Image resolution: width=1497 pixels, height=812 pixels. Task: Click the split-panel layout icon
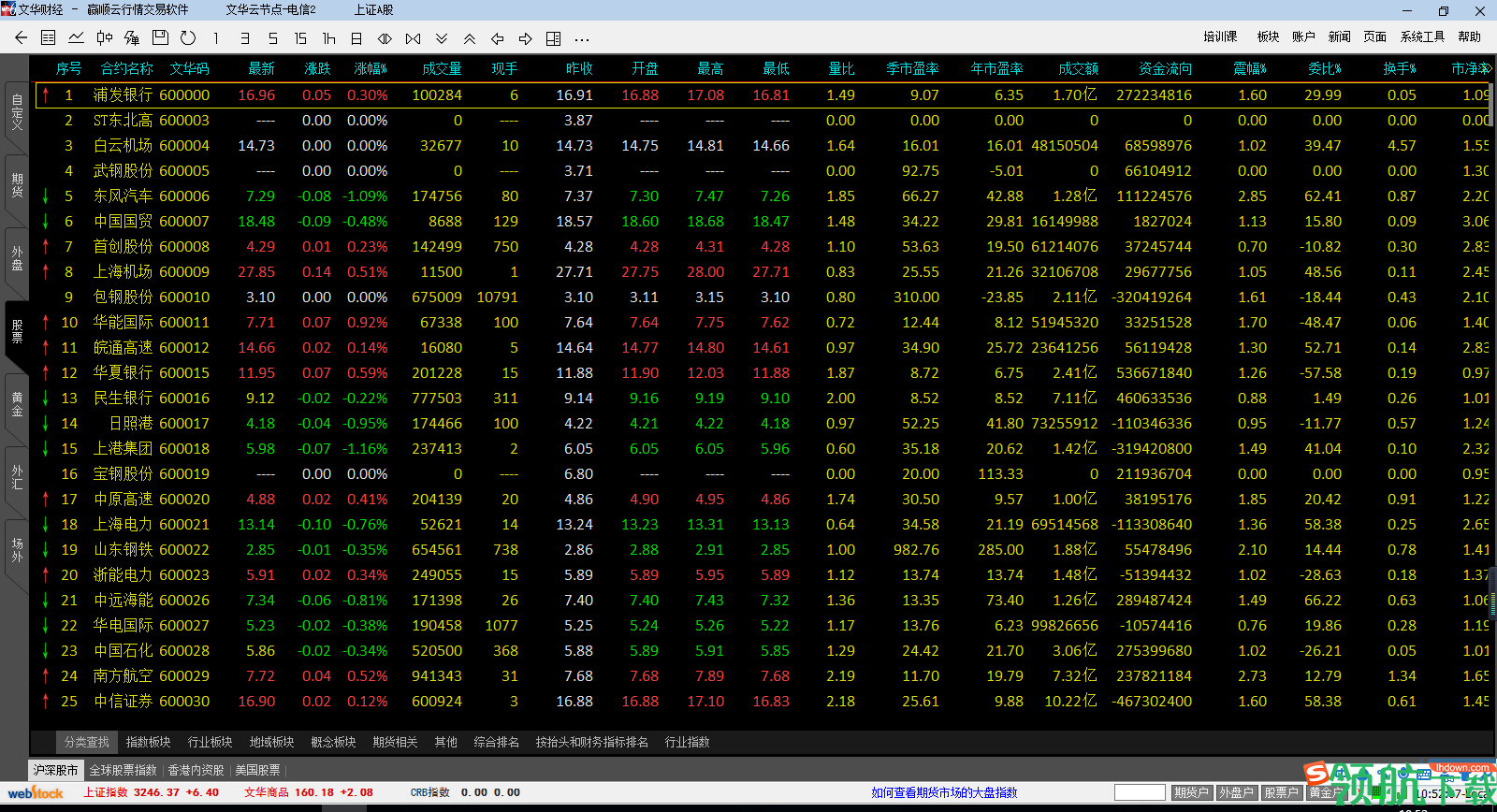point(553,38)
